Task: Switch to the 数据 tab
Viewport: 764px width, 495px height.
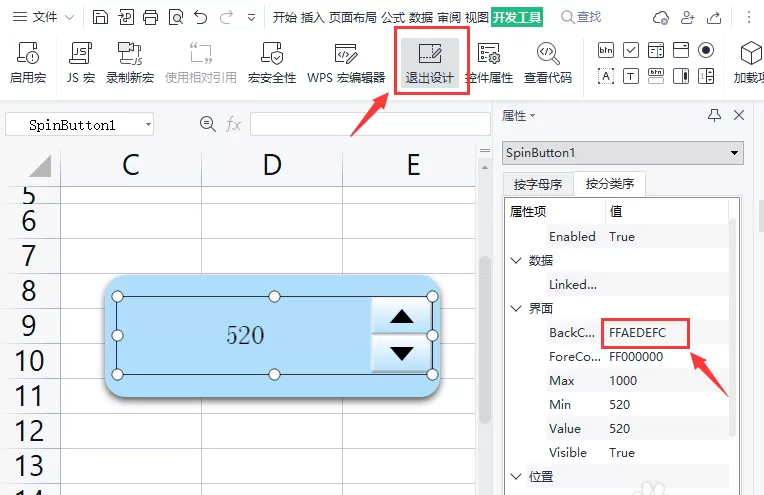Action: coord(421,18)
